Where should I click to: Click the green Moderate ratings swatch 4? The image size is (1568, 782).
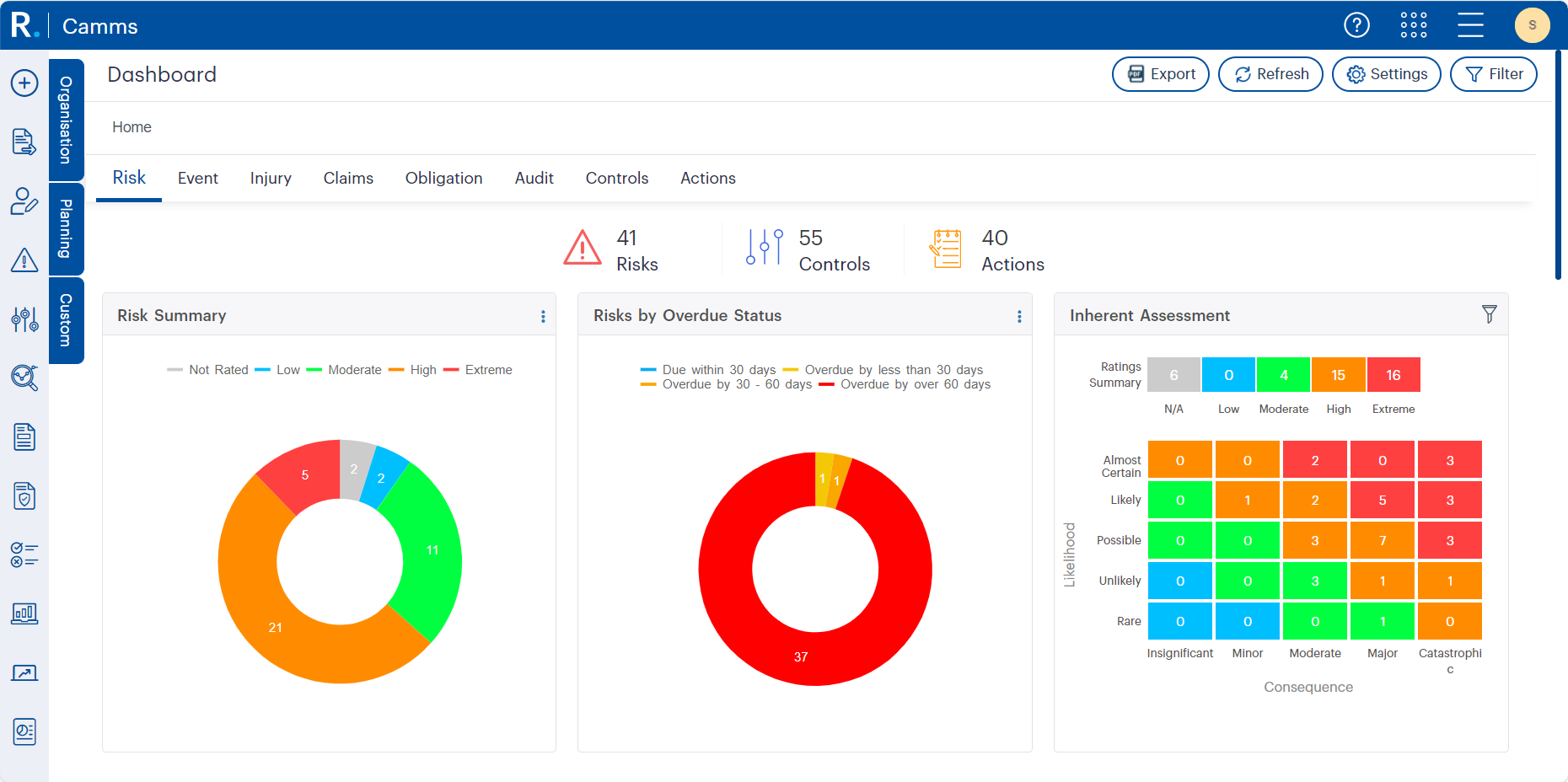tap(1283, 375)
